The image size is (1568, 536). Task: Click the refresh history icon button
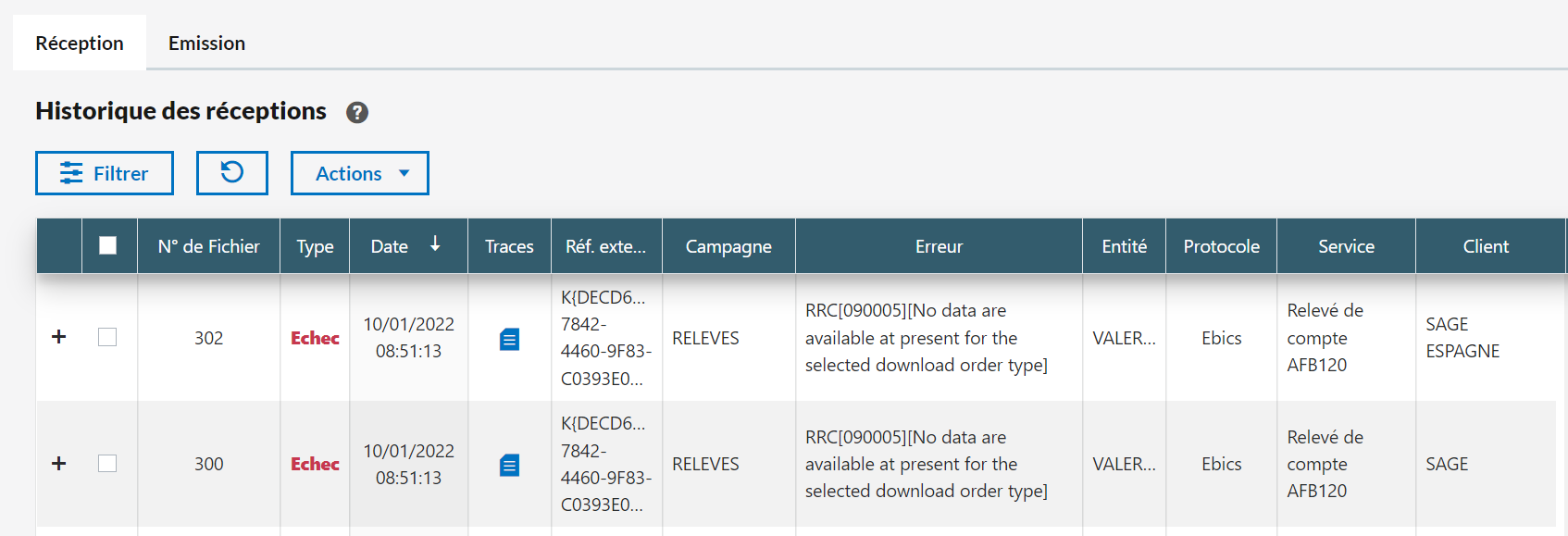(231, 173)
